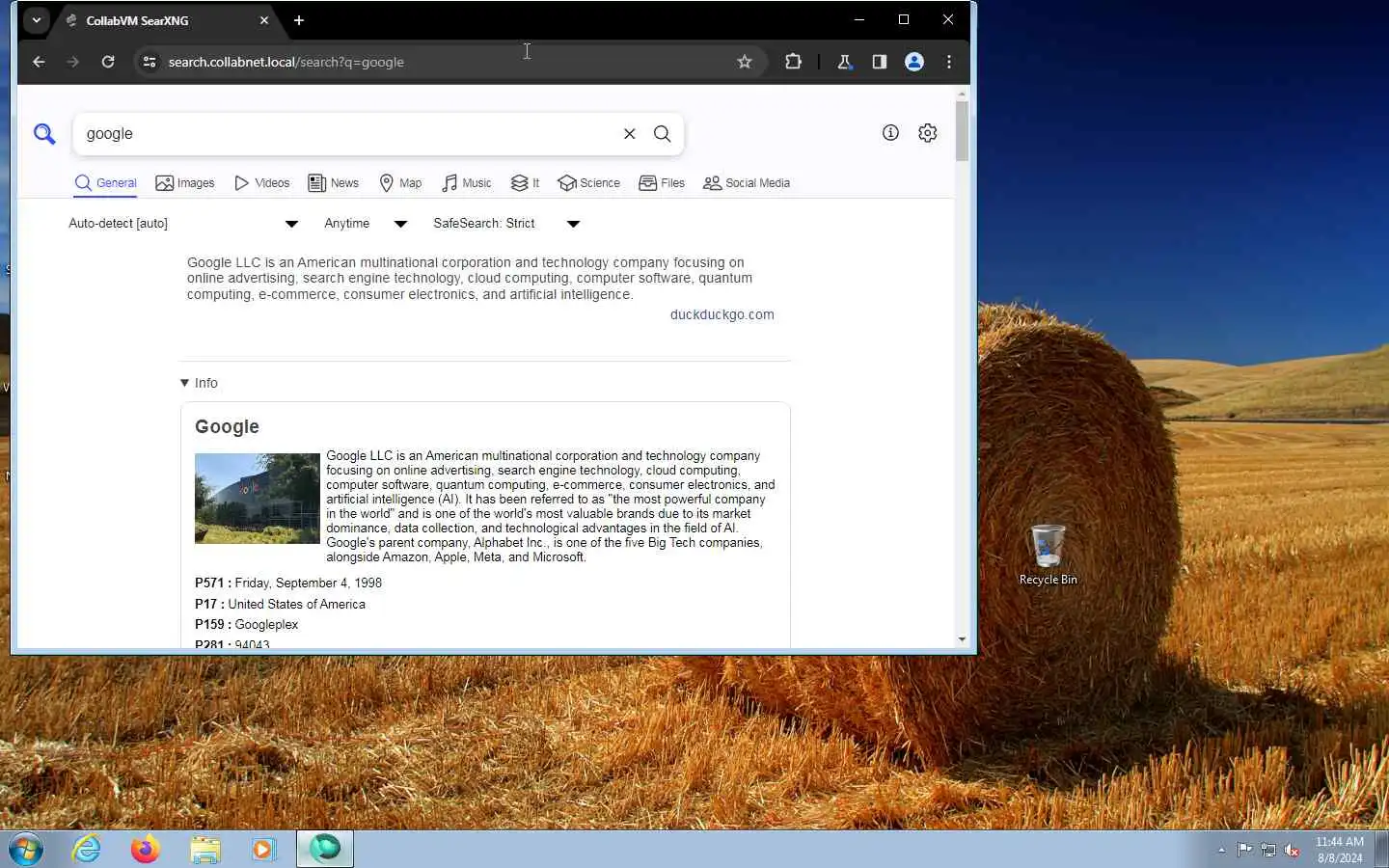Open Chrome Labs flask icon
Image resolution: width=1389 pixels, height=868 pixels.
[x=845, y=62]
